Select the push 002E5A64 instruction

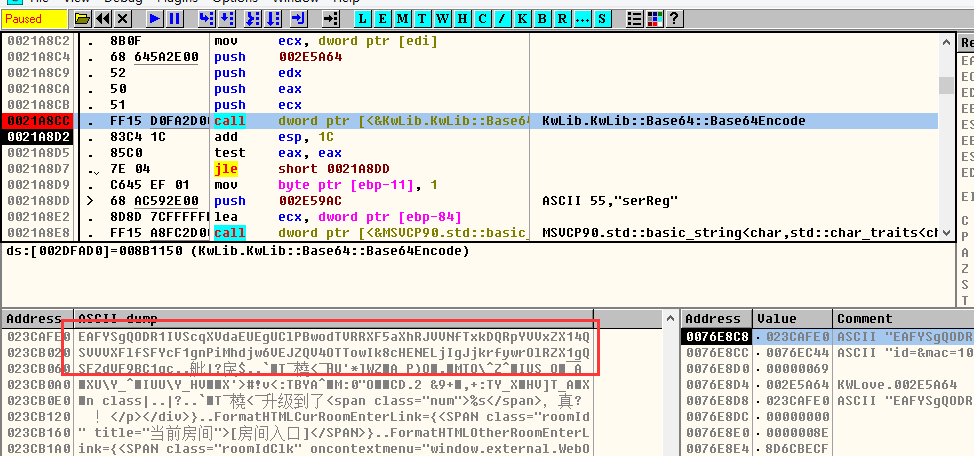pyautogui.click(x=278, y=57)
